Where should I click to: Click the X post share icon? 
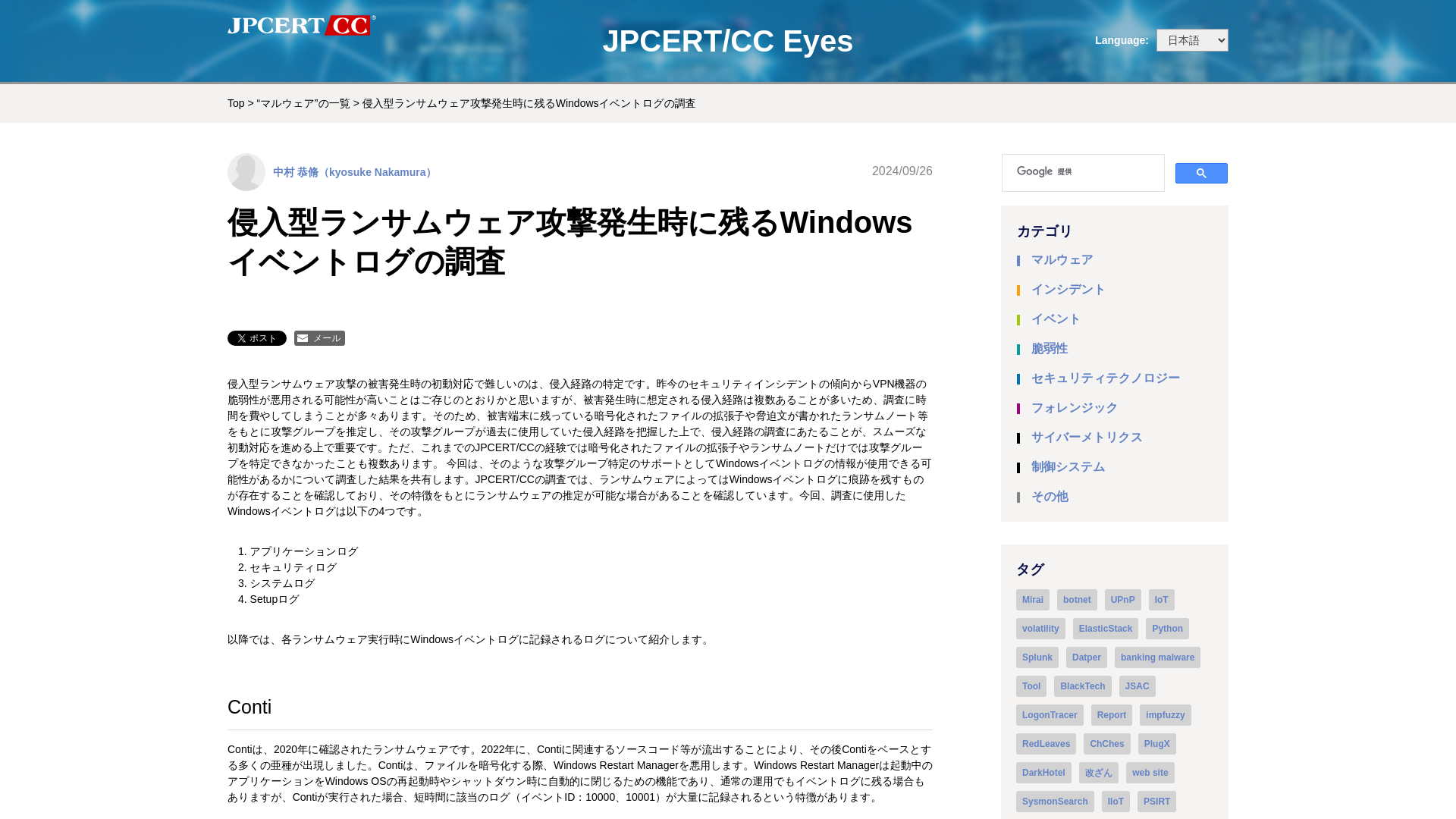pos(257,338)
